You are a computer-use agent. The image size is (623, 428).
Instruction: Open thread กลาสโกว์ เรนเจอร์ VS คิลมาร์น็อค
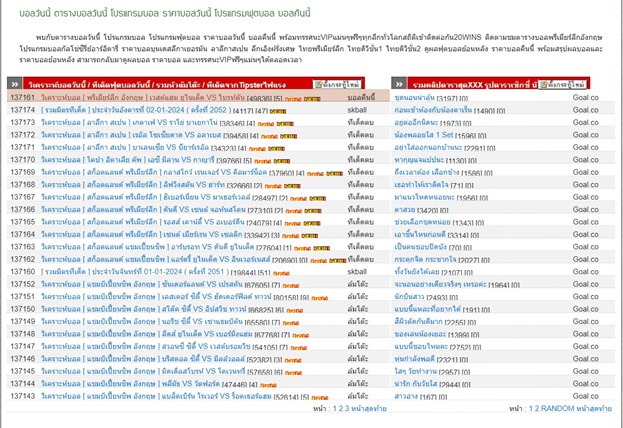pyautogui.click(x=154, y=172)
